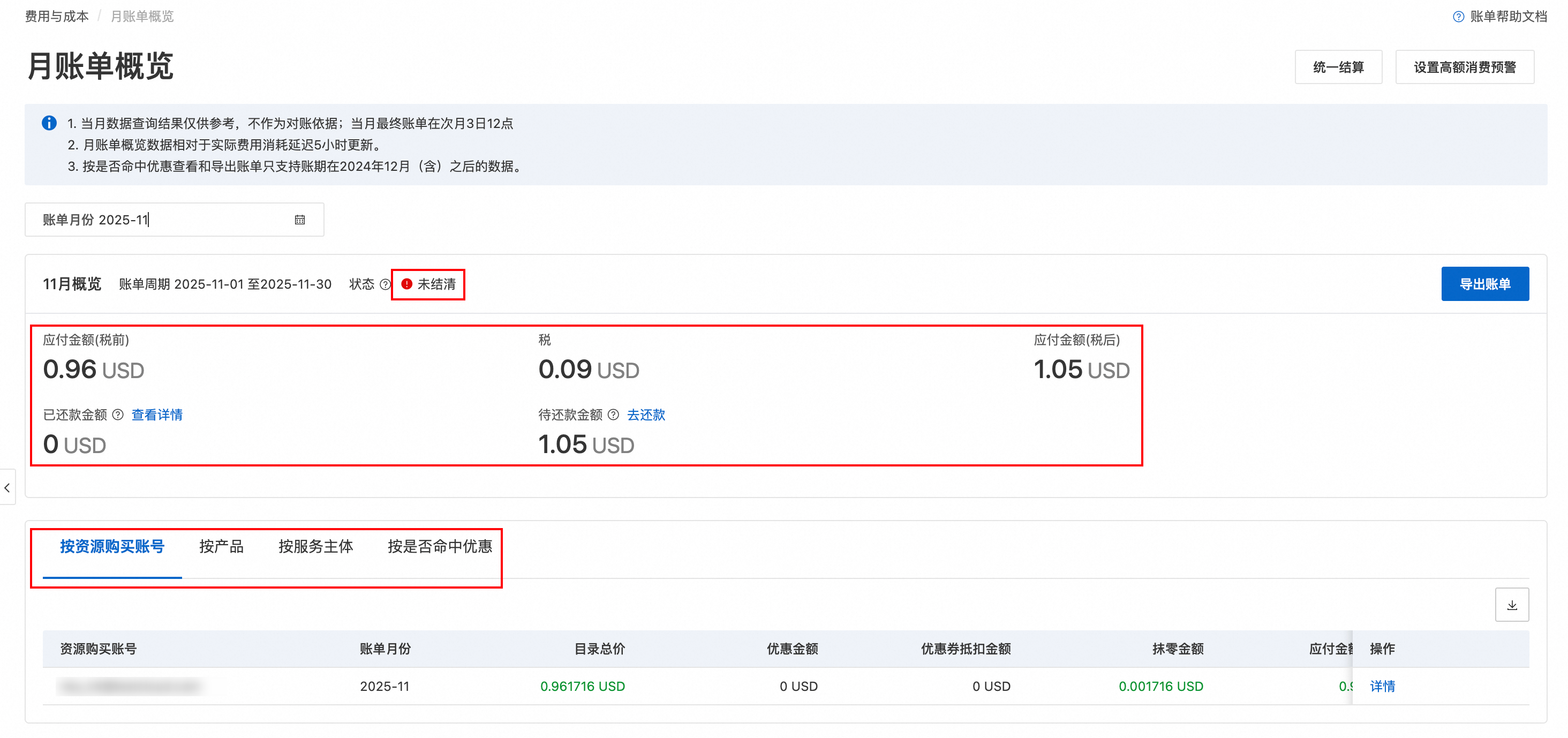
Task: Click the calendar icon in the 账单月份 field
Action: (299, 220)
